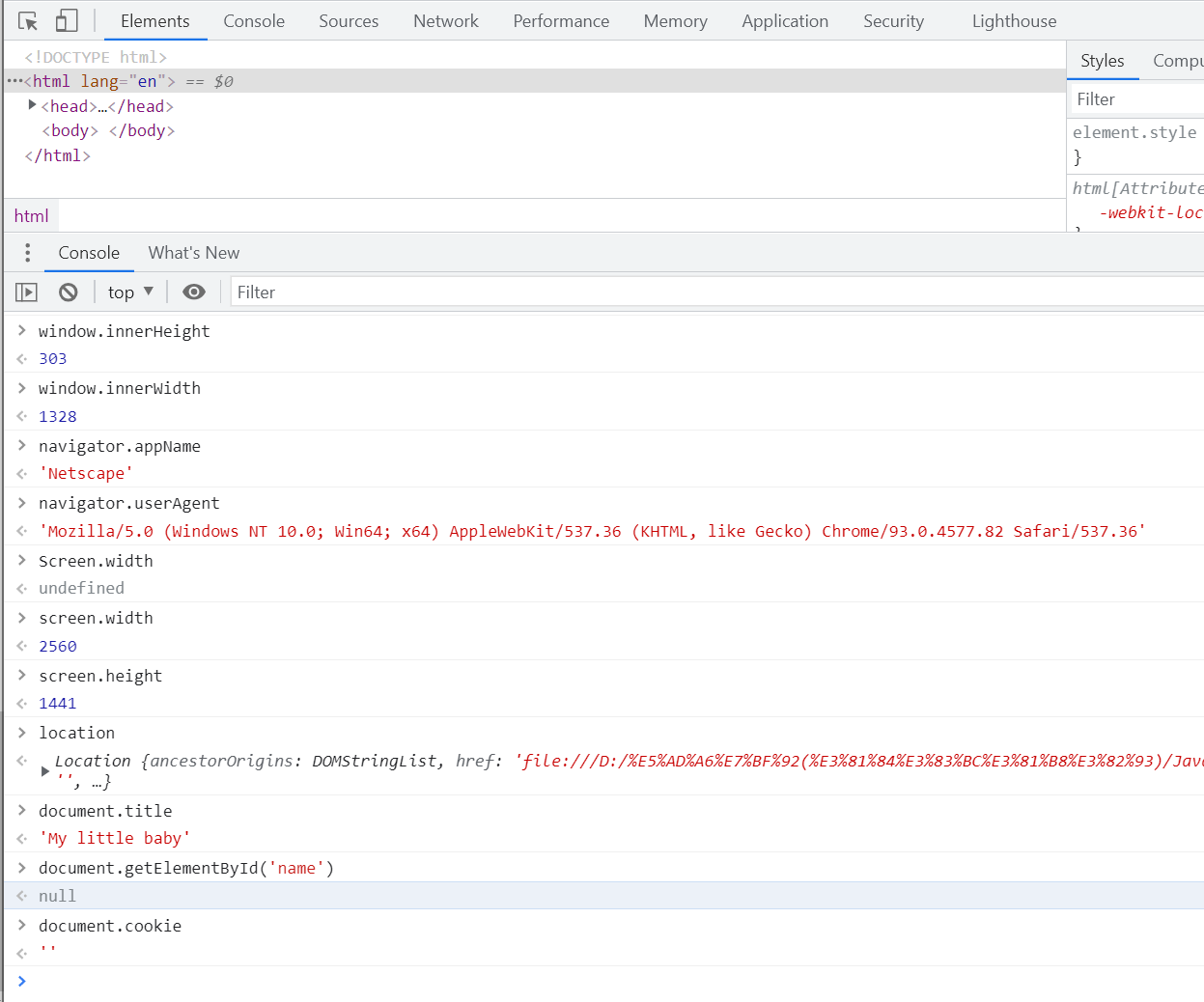Open the Application tab
The height and width of the screenshot is (1002, 1204).
click(x=785, y=21)
